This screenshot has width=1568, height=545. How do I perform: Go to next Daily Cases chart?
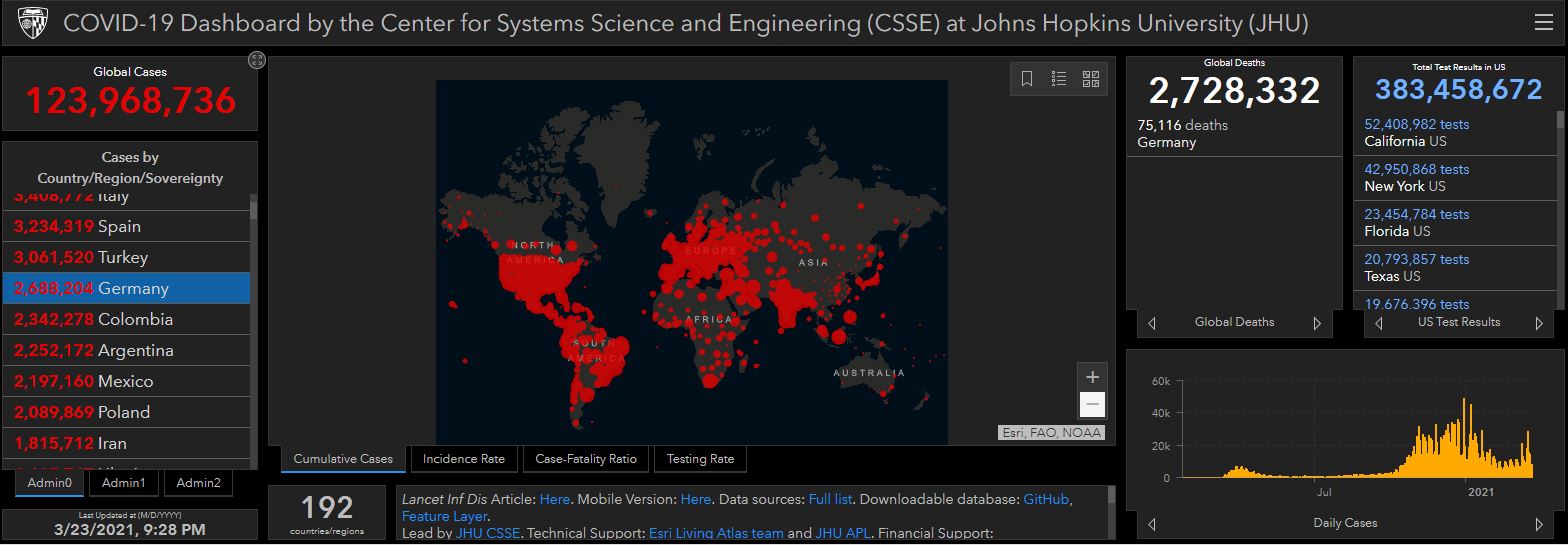tap(1539, 524)
